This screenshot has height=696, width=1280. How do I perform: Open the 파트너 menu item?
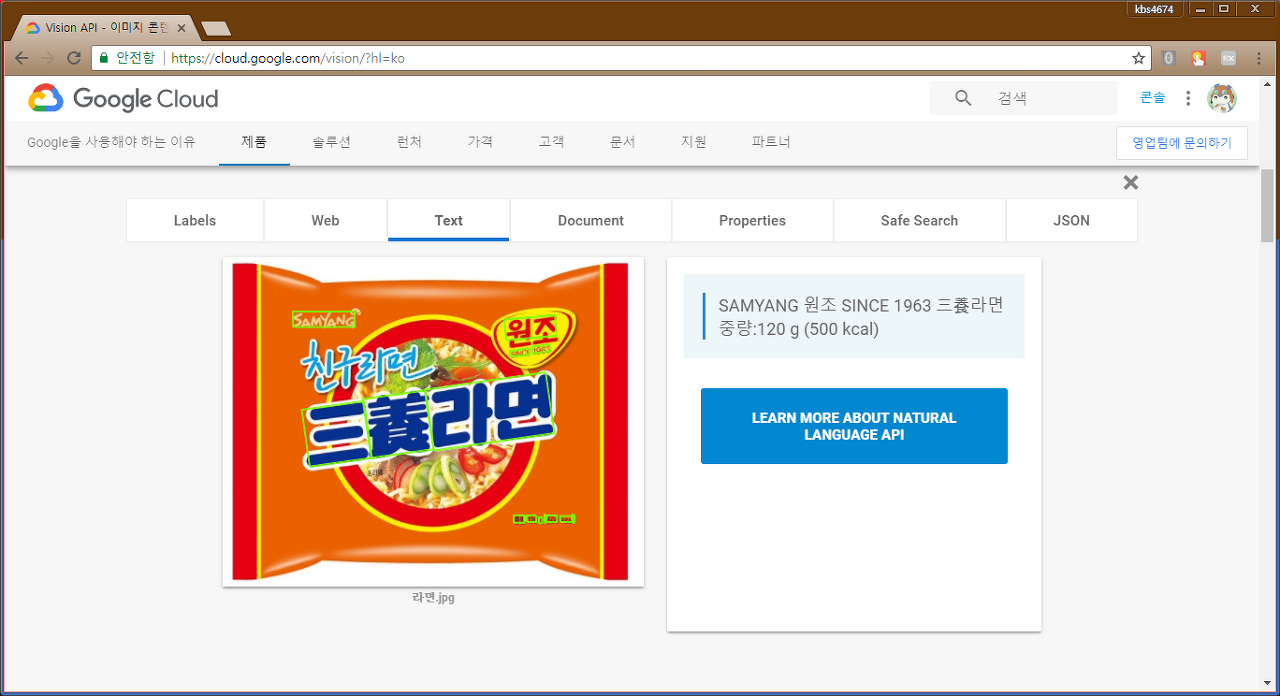(x=771, y=142)
